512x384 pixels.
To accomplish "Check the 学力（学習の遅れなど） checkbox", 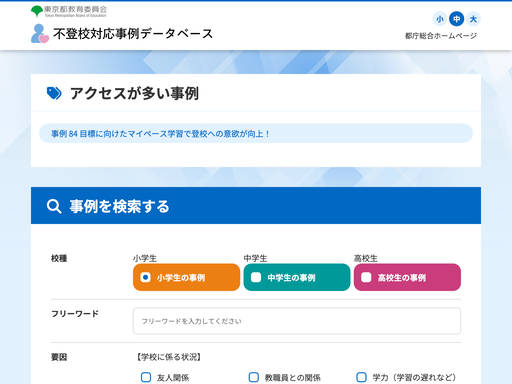I will click(361, 377).
